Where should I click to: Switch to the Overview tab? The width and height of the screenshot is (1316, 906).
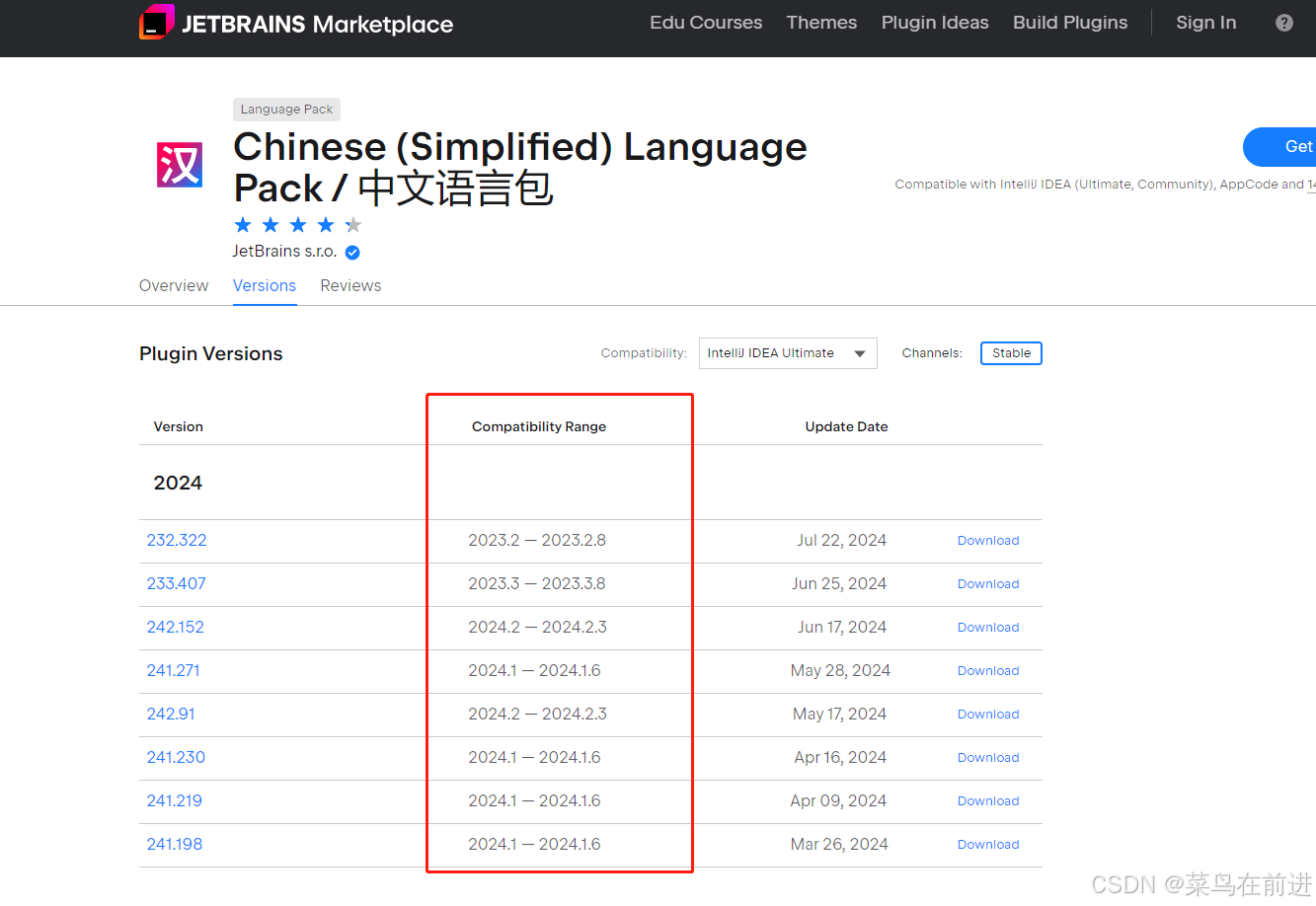tap(174, 285)
